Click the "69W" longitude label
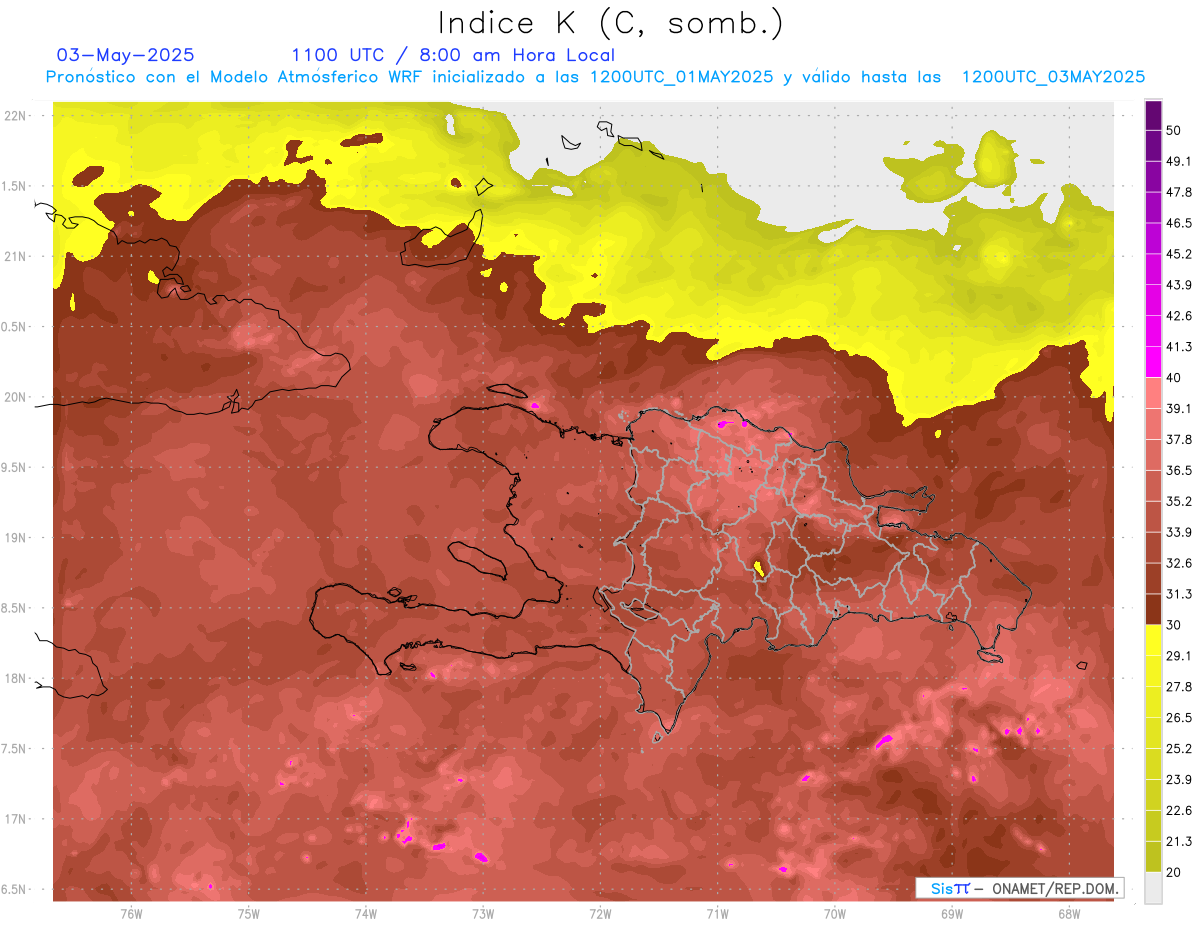The height and width of the screenshot is (927, 1200). [952, 914]
